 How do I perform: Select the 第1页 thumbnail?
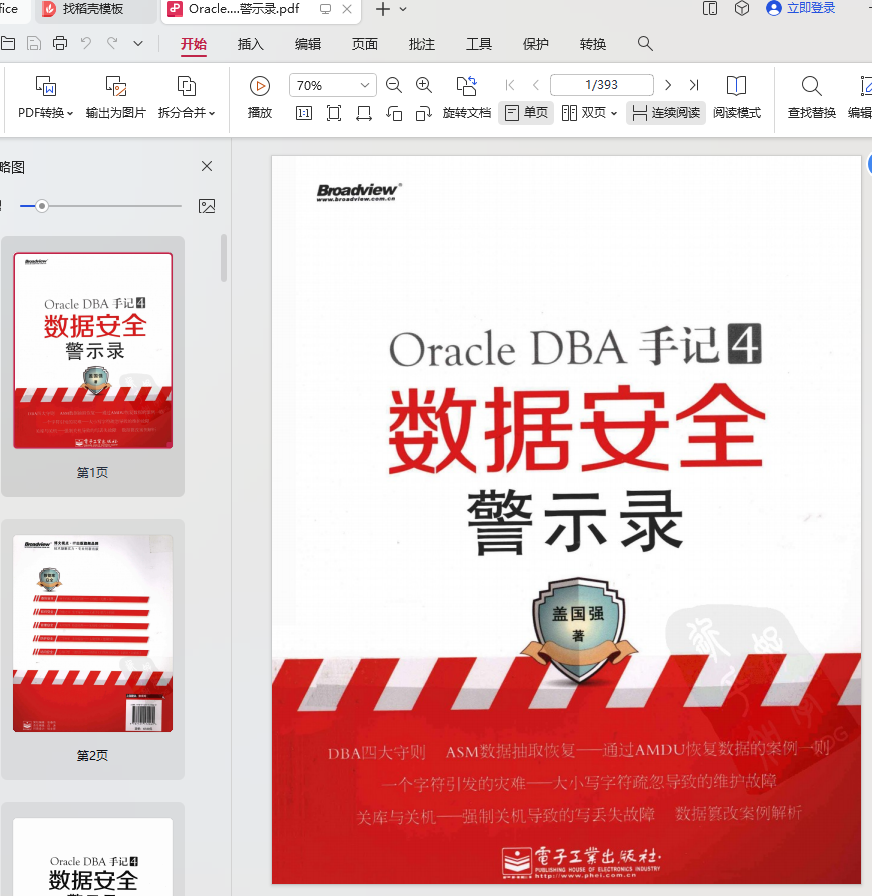pos(93,366)
